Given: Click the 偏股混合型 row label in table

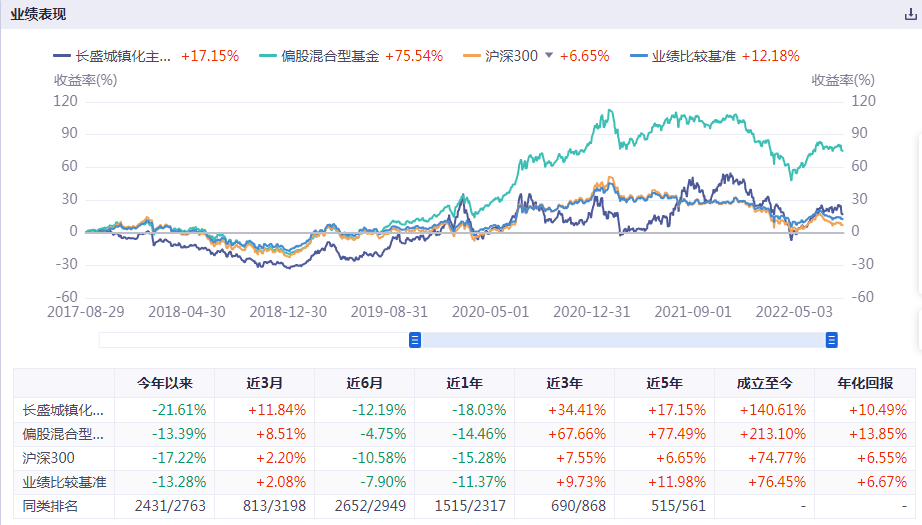Looking at the screenshot, I should (63, 434).
